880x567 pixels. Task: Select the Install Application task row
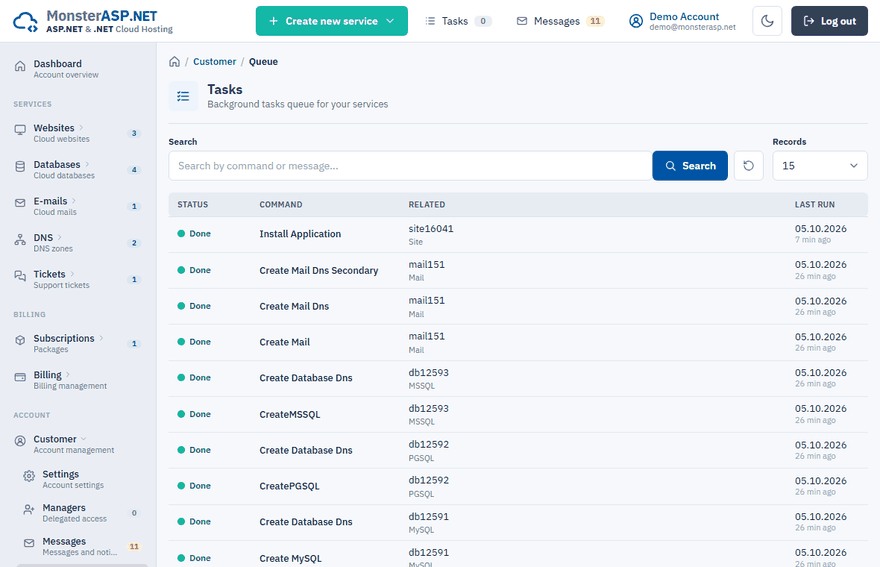coord(518,235)
